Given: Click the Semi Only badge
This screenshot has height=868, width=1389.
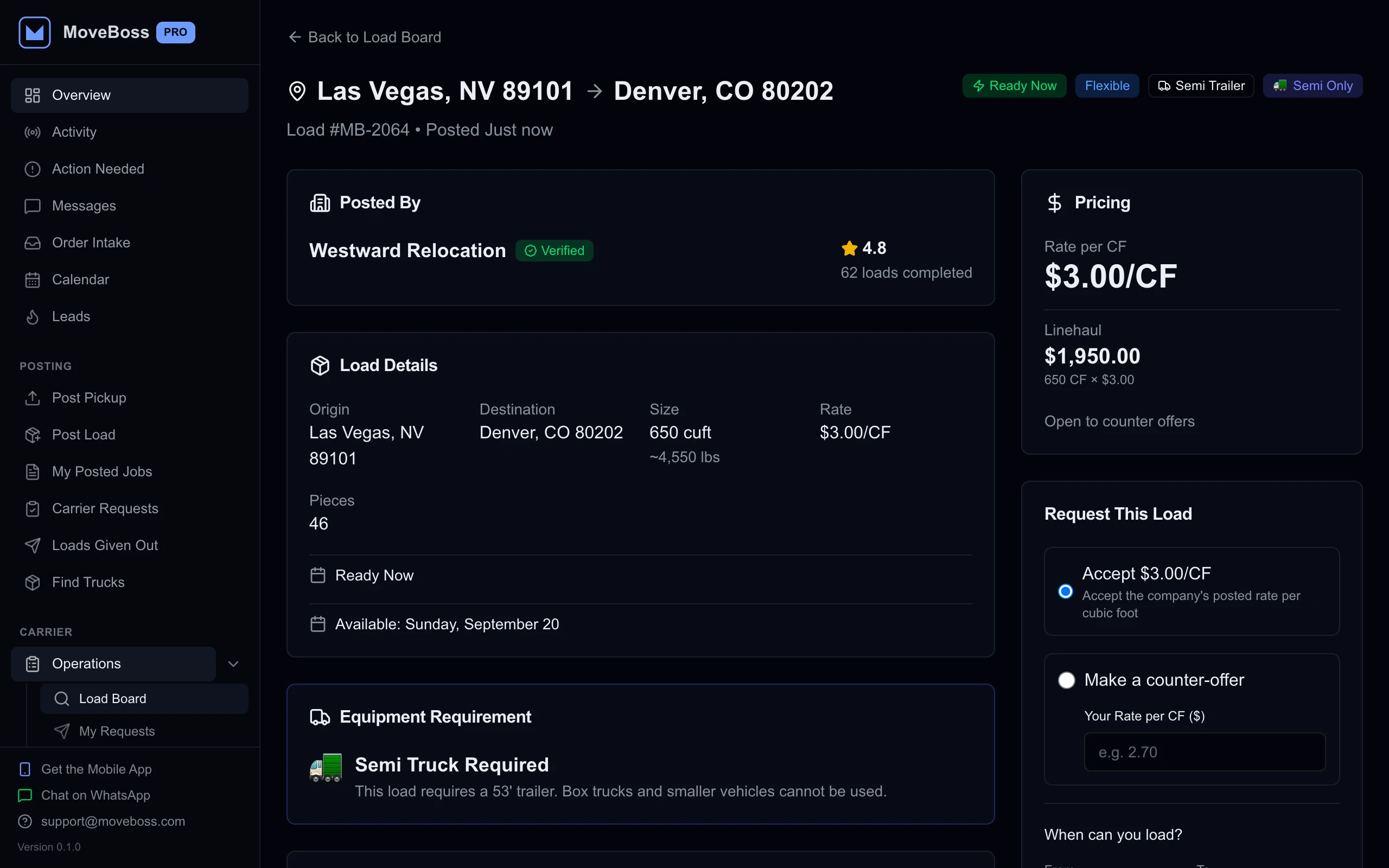Looking at the screenshot, I should click(1312, 86).
